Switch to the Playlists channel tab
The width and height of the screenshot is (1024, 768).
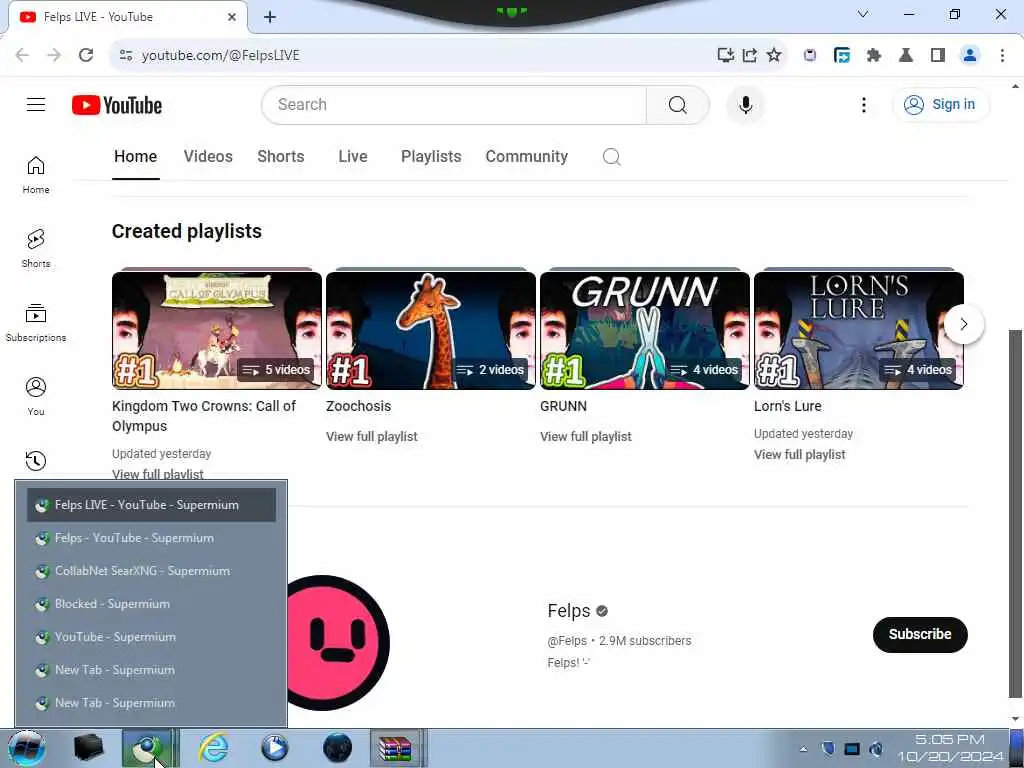[x=431, y=157]
